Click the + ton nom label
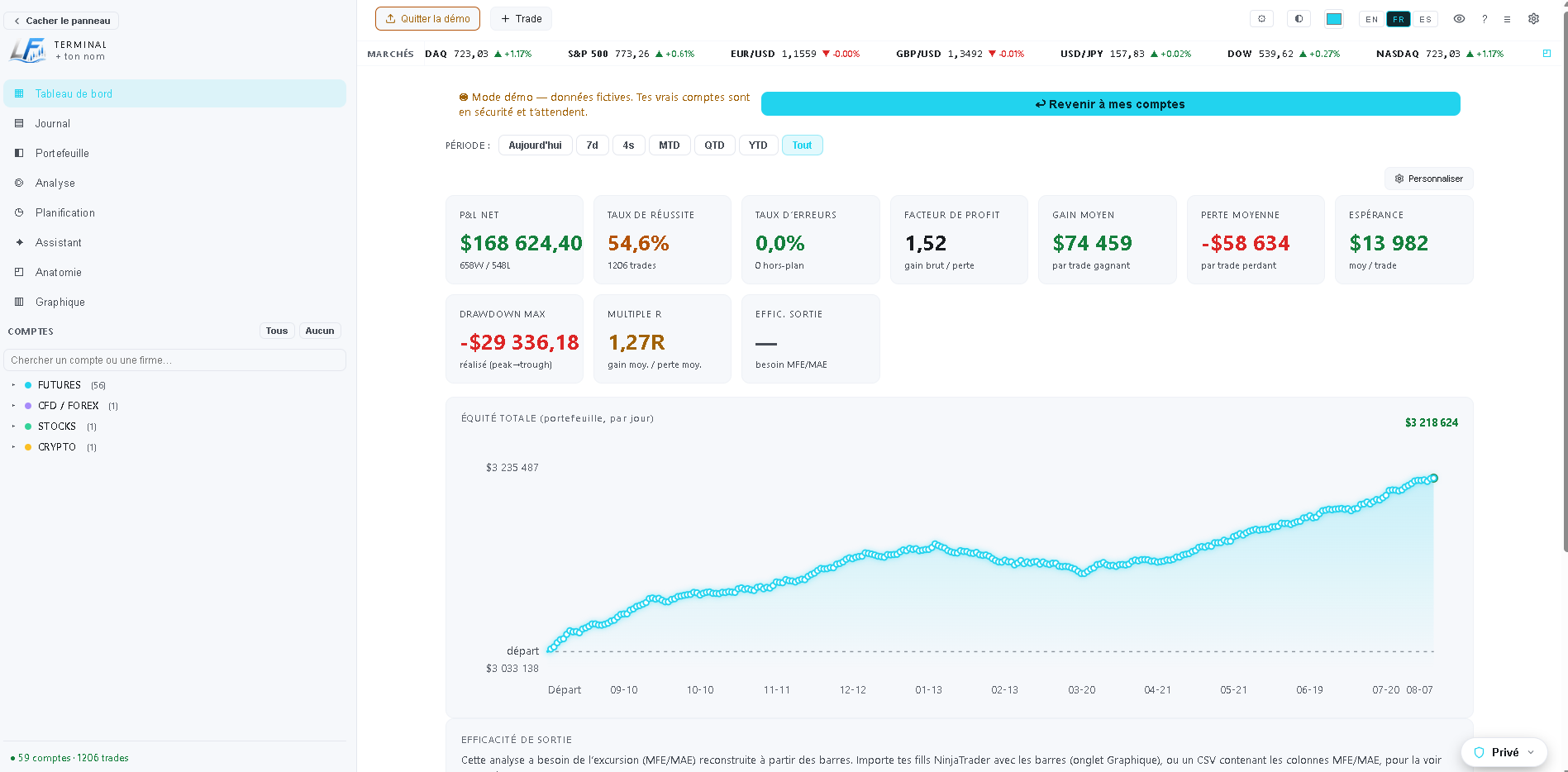Viewport: 1568px width, 772px height. pyautogui.click(x=80, y=57)
